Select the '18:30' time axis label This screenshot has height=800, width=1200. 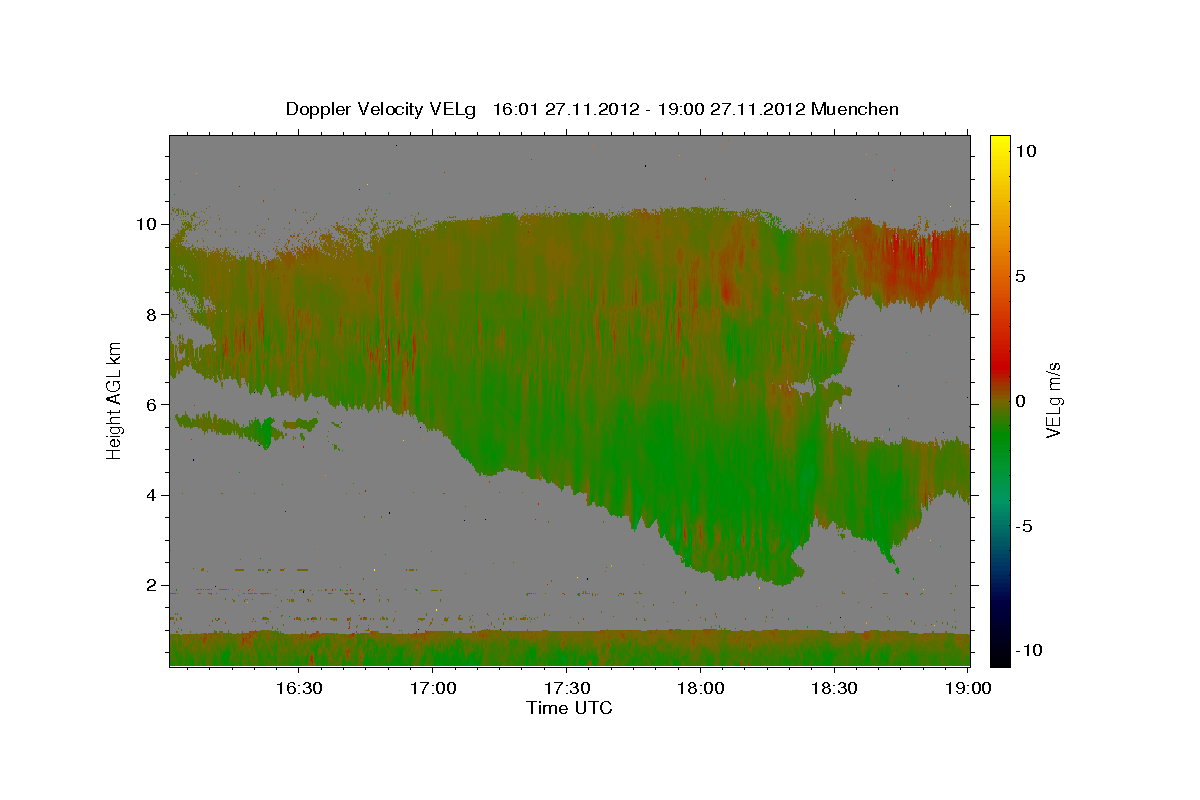coord(834,688)
